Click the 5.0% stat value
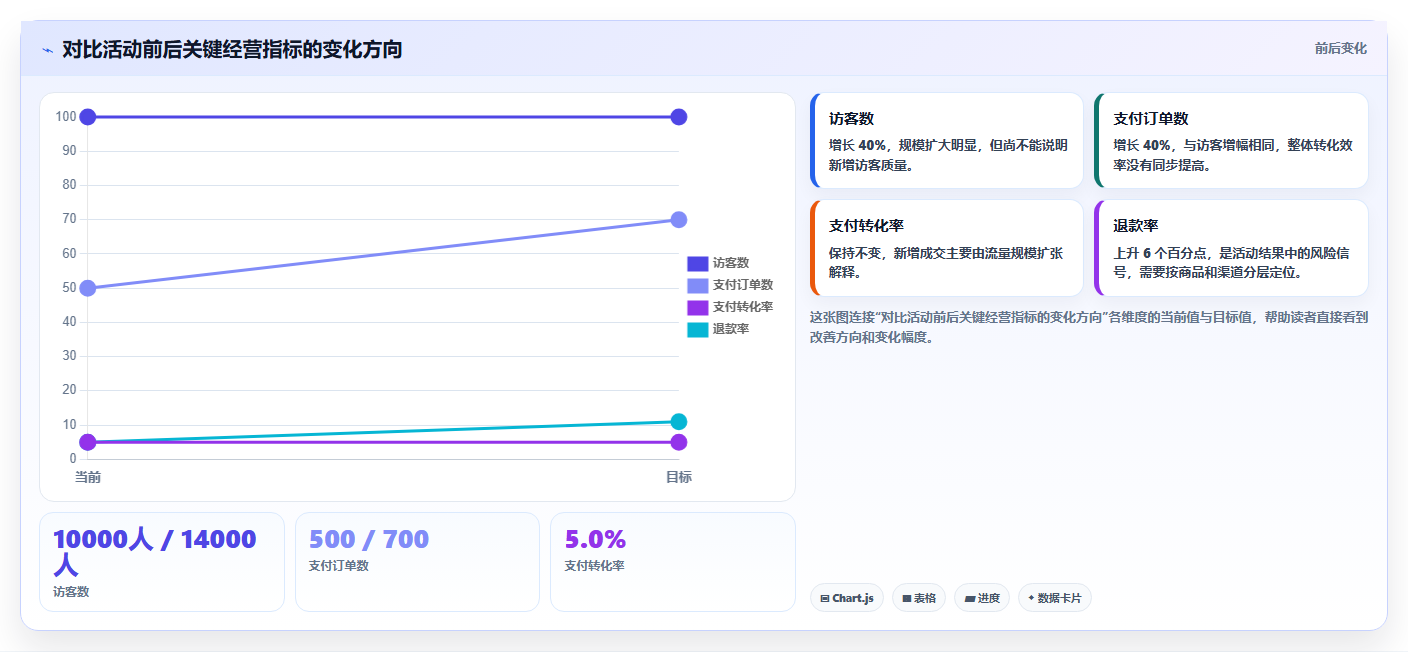1408x652 pixels. pos(595,540)
